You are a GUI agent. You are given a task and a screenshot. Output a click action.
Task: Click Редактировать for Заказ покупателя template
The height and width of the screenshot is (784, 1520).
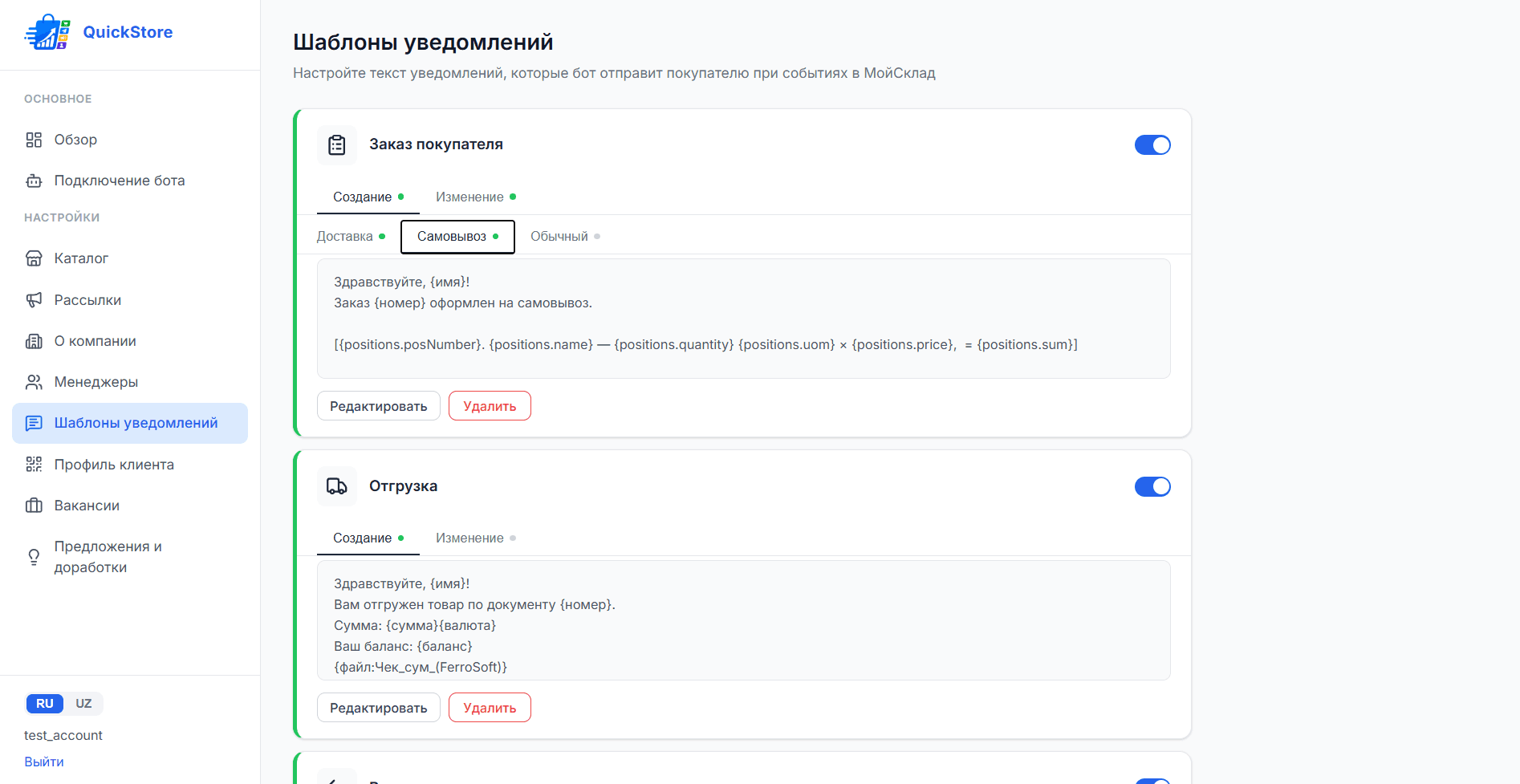pos(379,406)
